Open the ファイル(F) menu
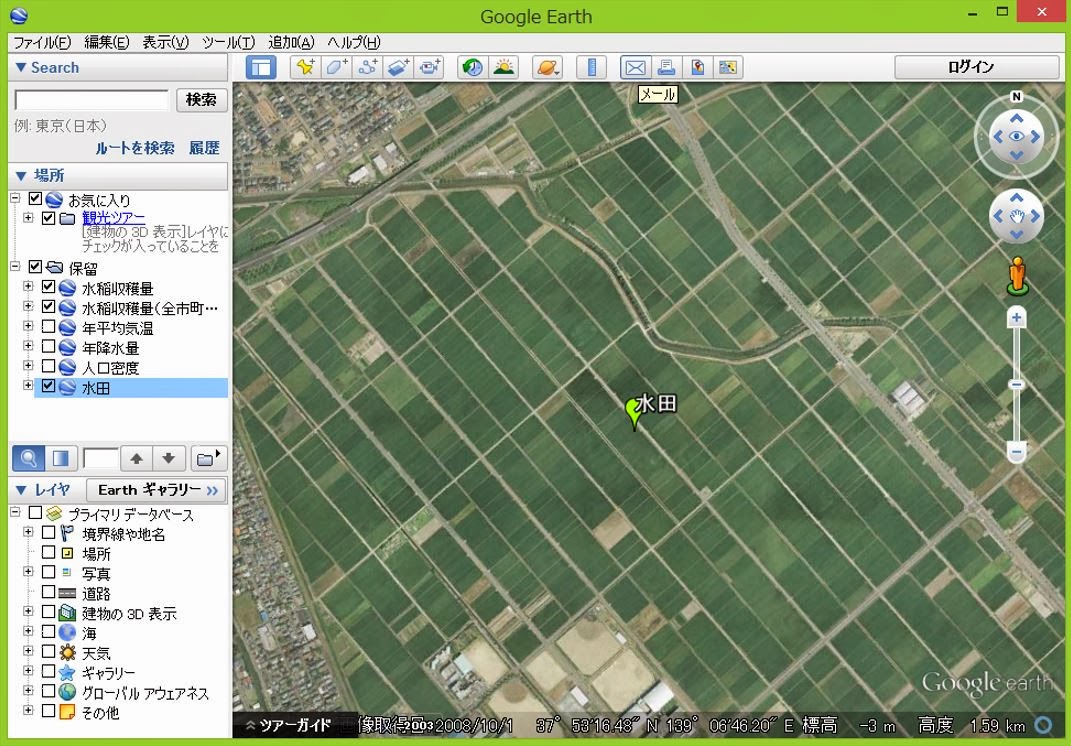The height and width of the screenshot is (746, 1071). 42,42
